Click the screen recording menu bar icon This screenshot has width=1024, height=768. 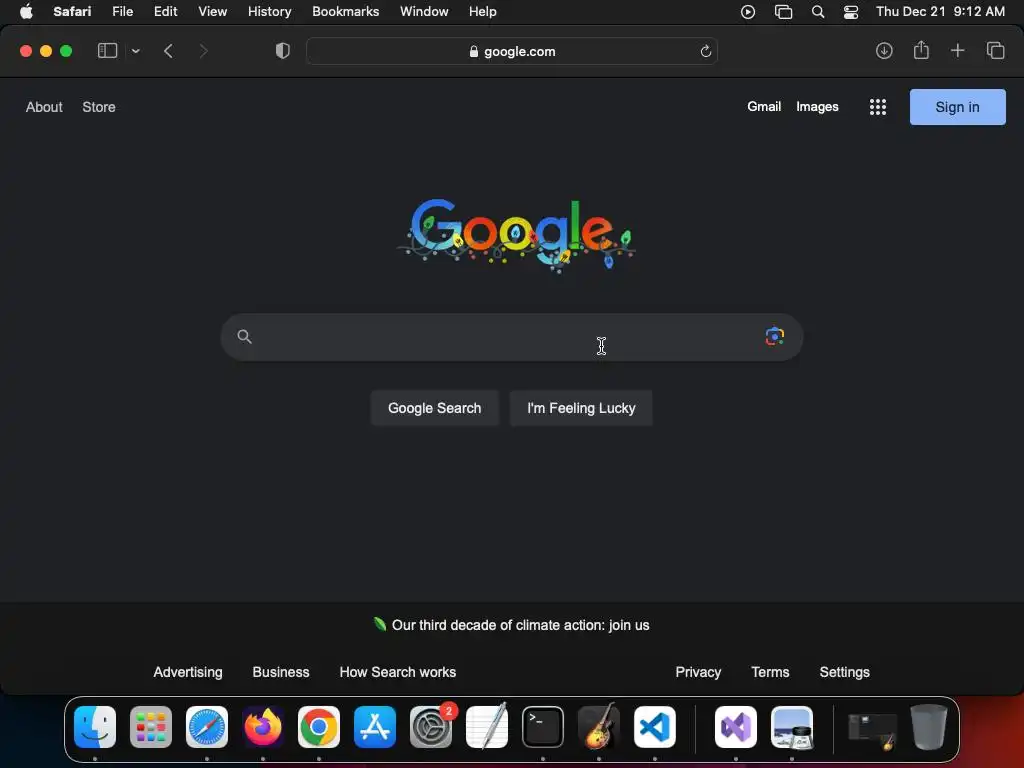coord(748,12)
